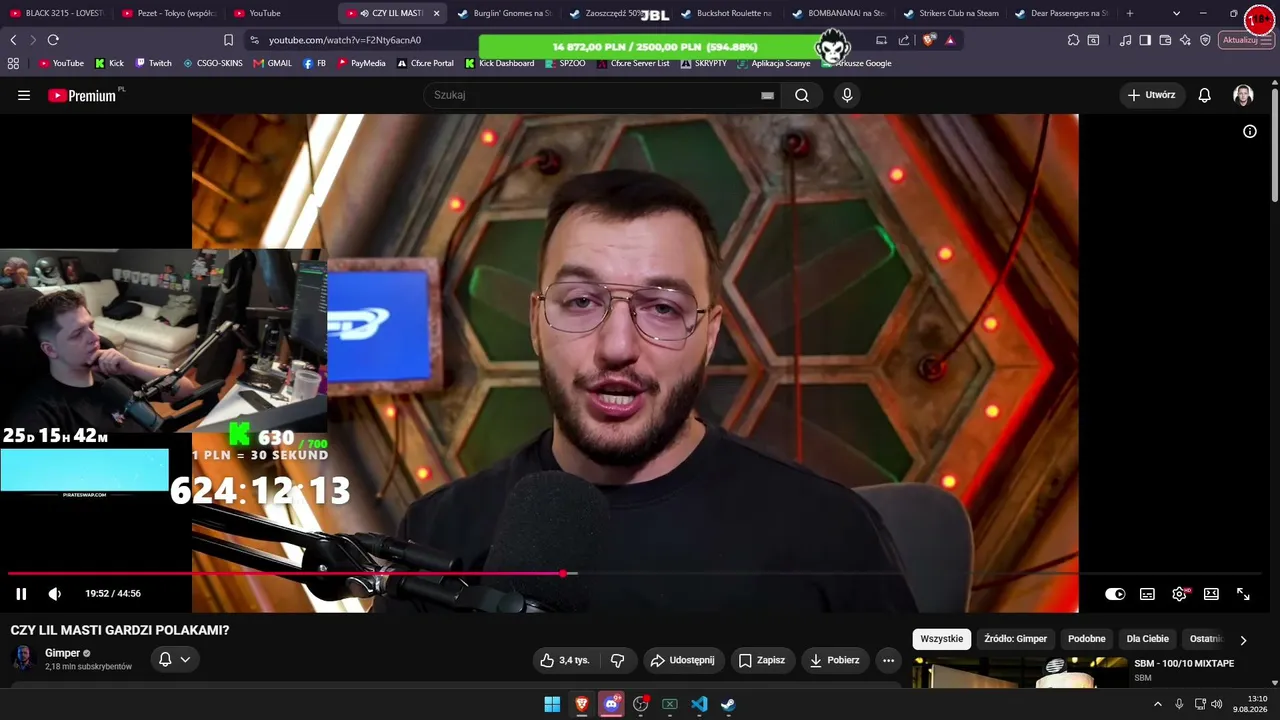Click the Udostępnij share button
The width and height of the screenshot is (1280, 720).
(x=682, y=660)
